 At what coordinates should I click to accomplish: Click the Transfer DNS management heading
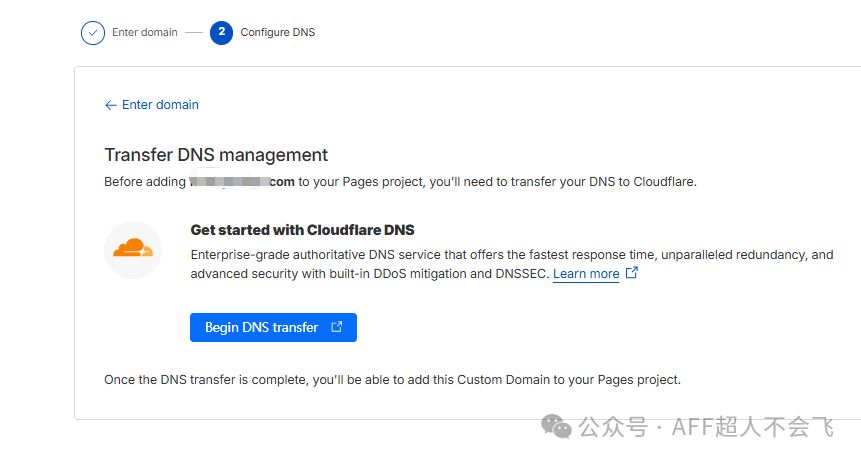[x=216, y=155]
